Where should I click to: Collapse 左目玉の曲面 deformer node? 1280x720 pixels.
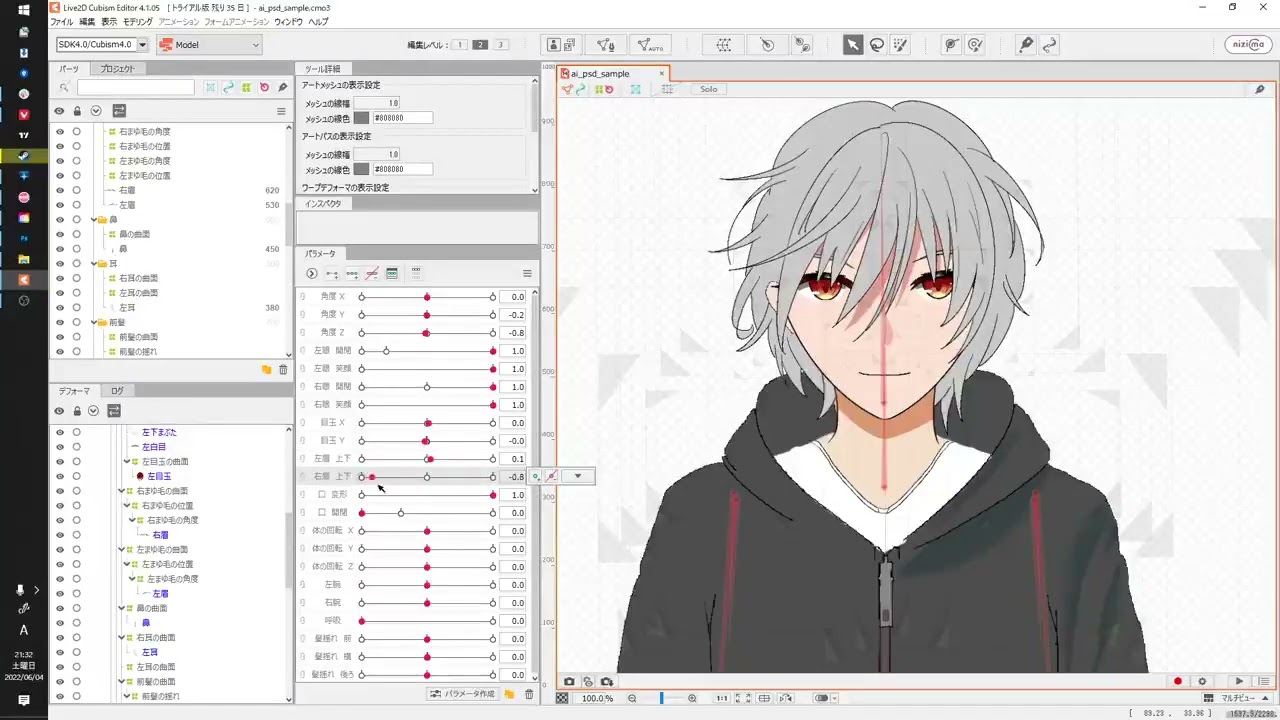126,462
